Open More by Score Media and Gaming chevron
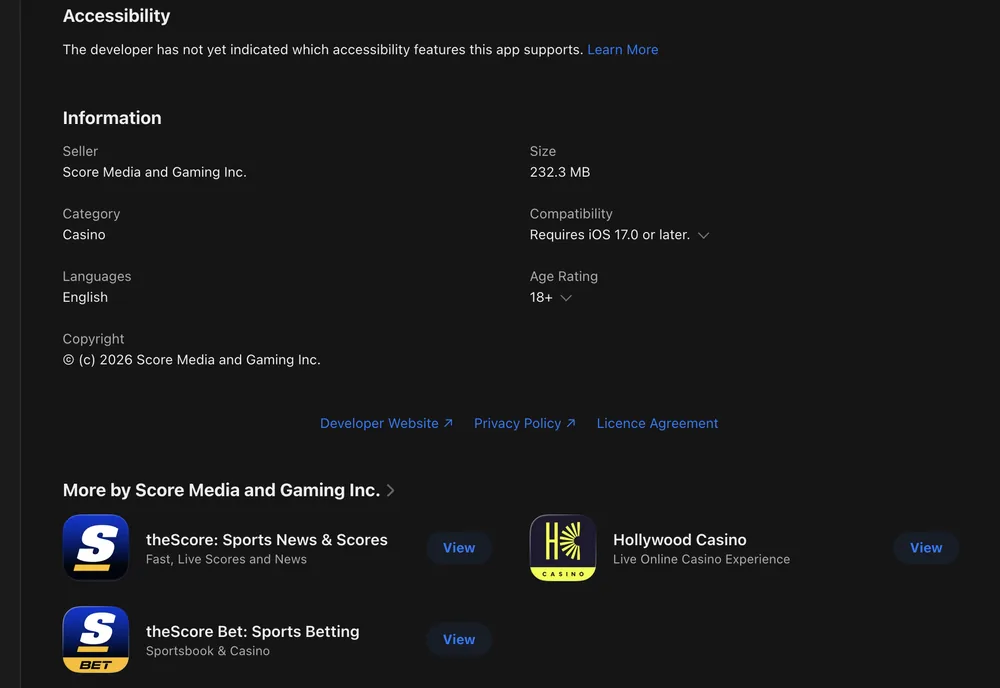Screen dimensions: 1000x688 (x=390, y=490)
